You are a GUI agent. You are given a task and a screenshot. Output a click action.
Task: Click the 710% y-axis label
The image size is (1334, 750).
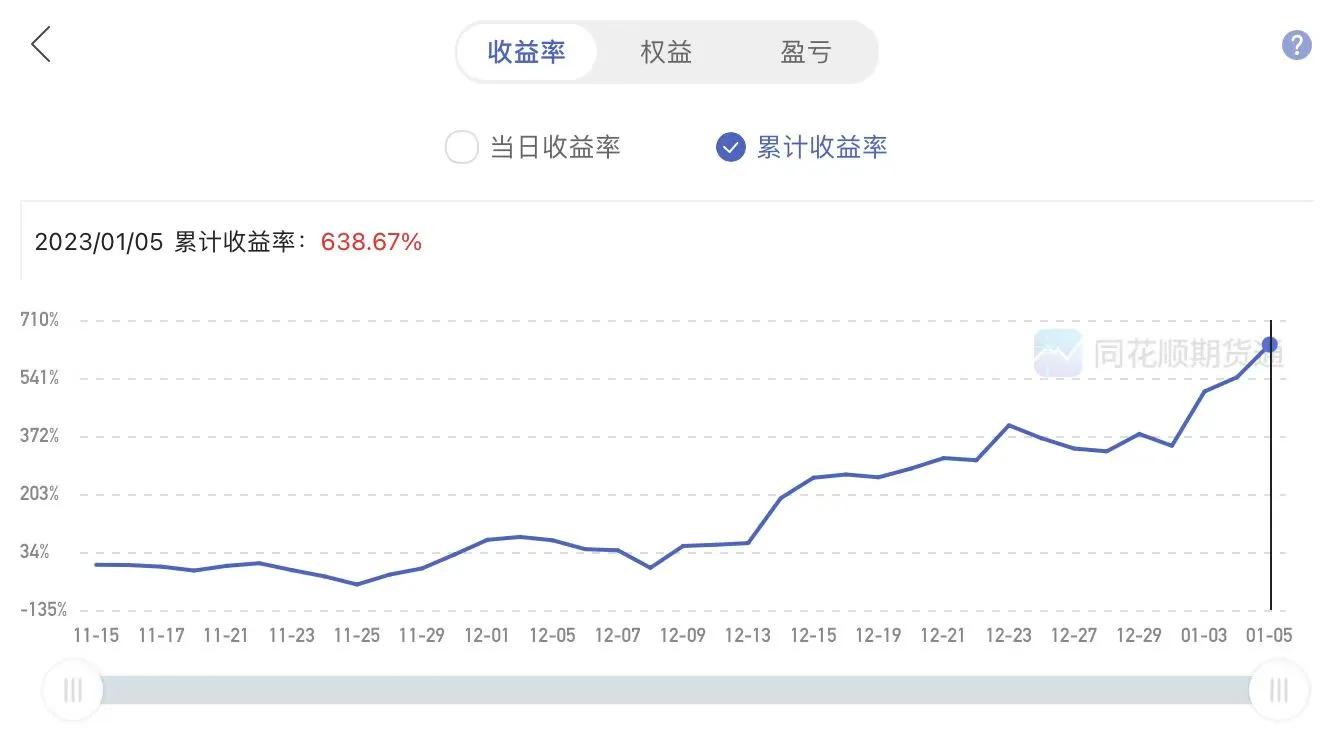[x=40, y=320]
